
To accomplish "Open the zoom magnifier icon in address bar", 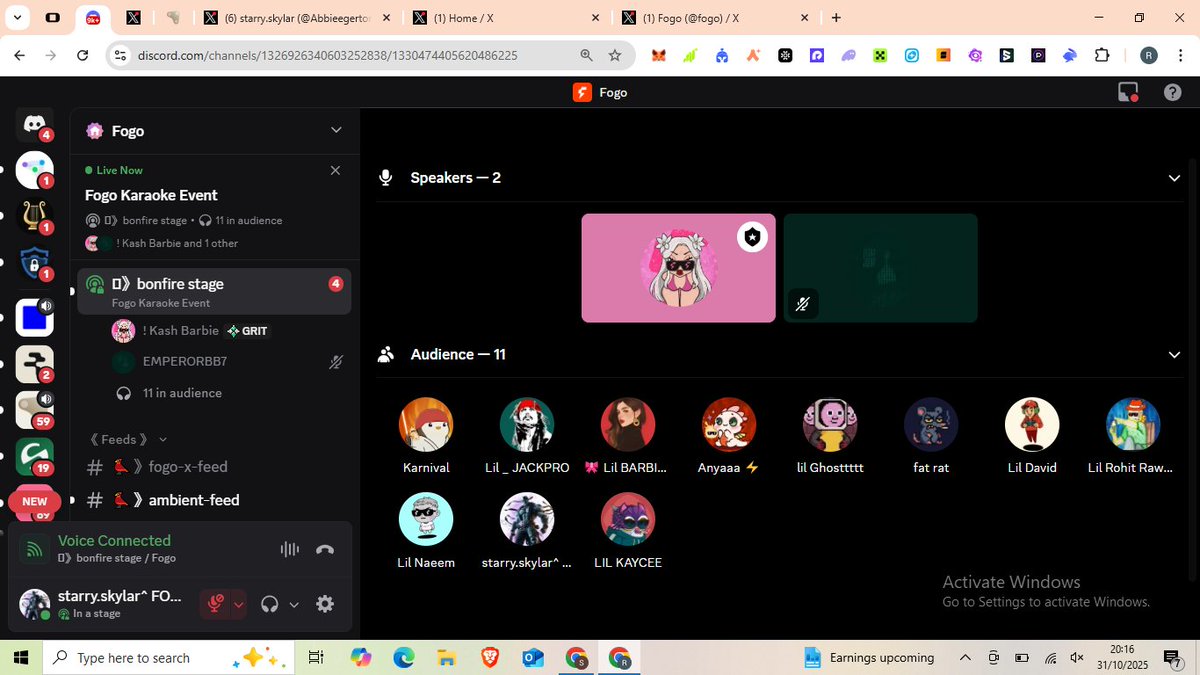I will [587, 56].
